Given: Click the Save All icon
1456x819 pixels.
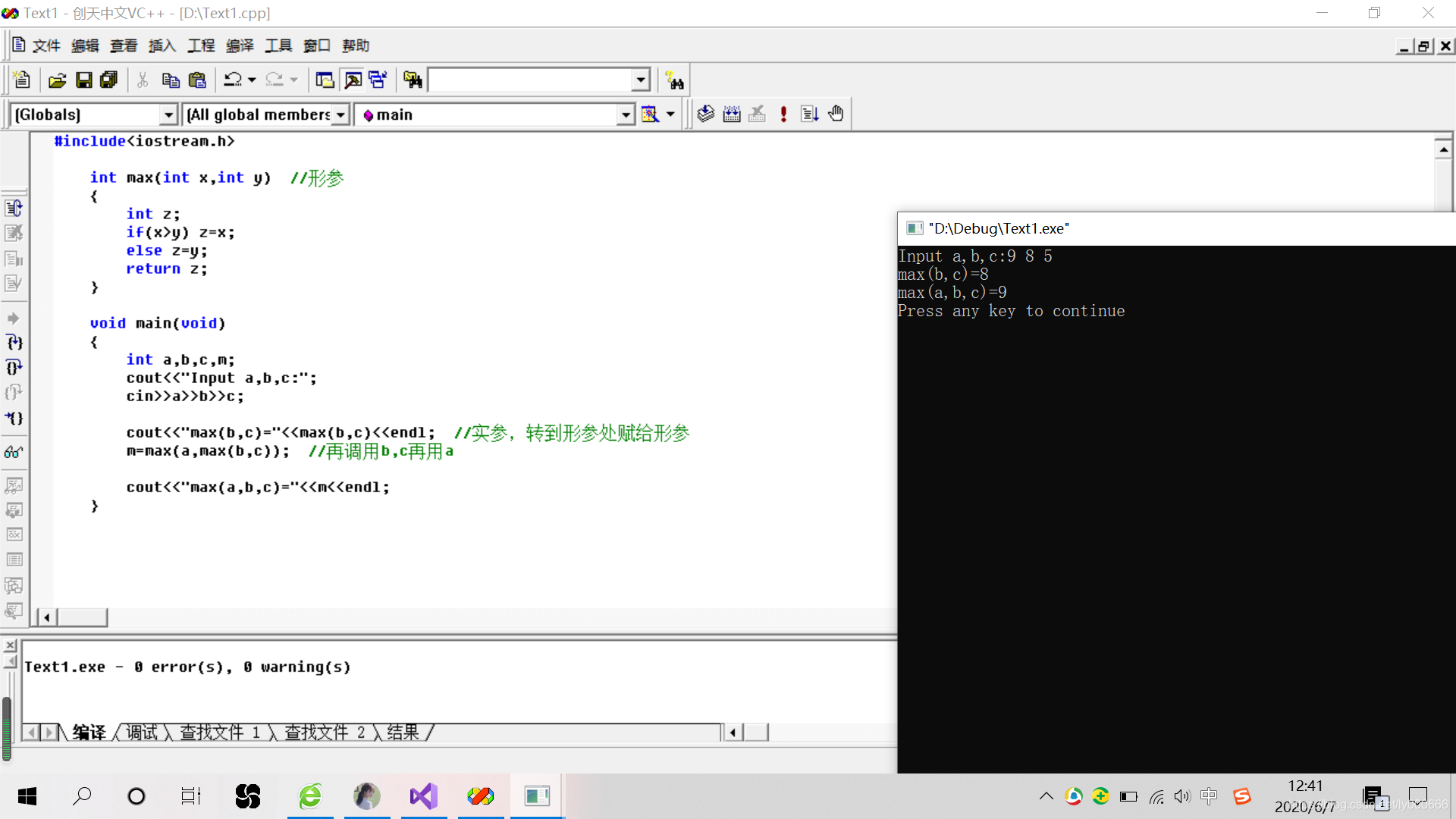Looking at the screenshot, I should pos(109,80).
